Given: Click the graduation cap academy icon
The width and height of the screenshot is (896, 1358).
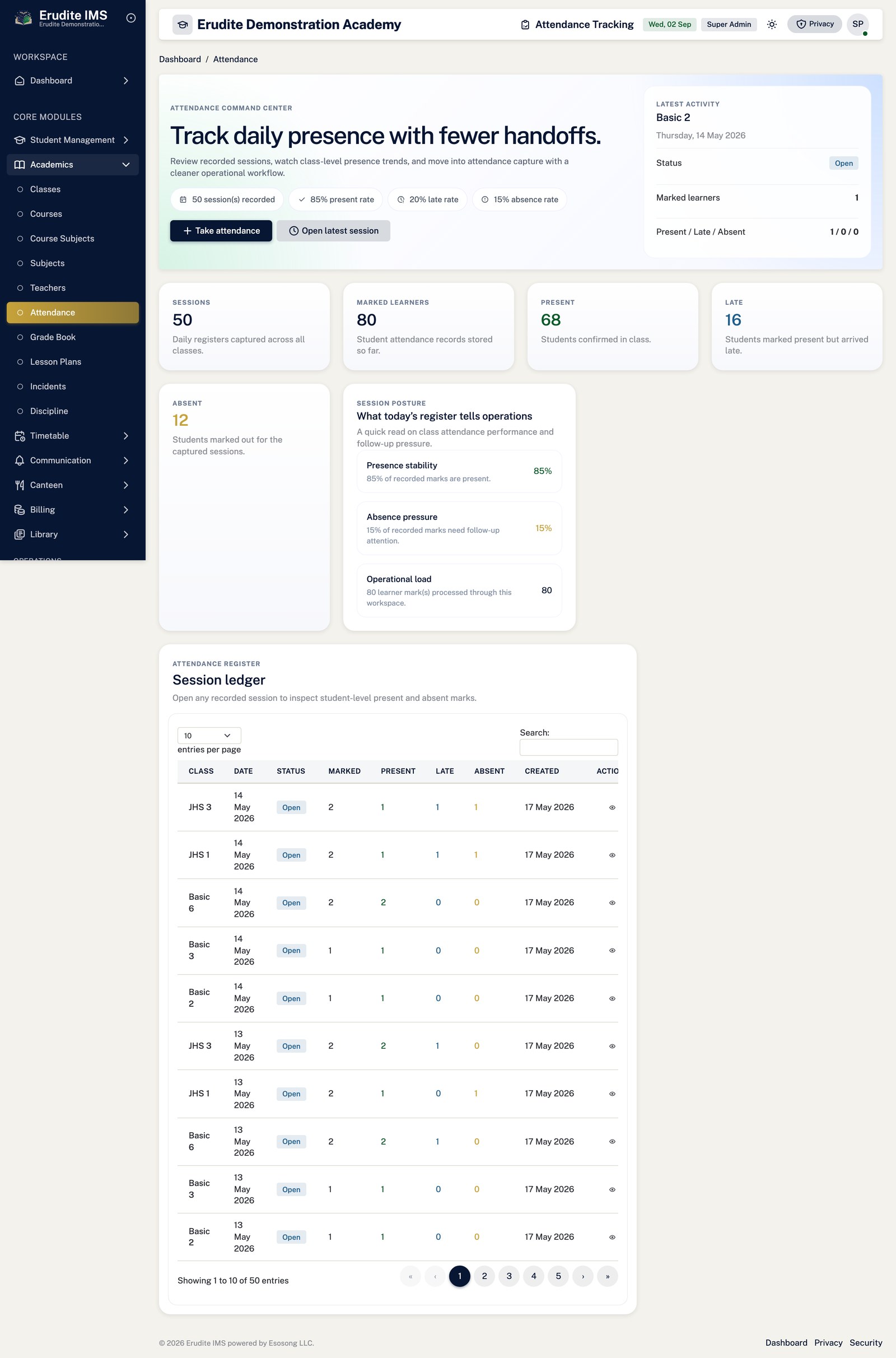Looking at the screenshot, I should [x=183, y=25].
